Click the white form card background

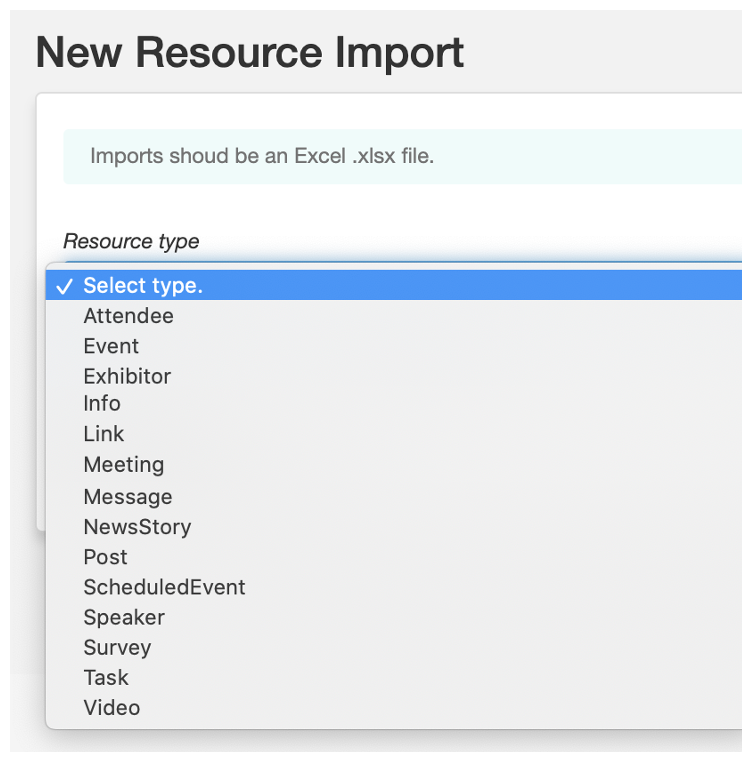(389, 208)
